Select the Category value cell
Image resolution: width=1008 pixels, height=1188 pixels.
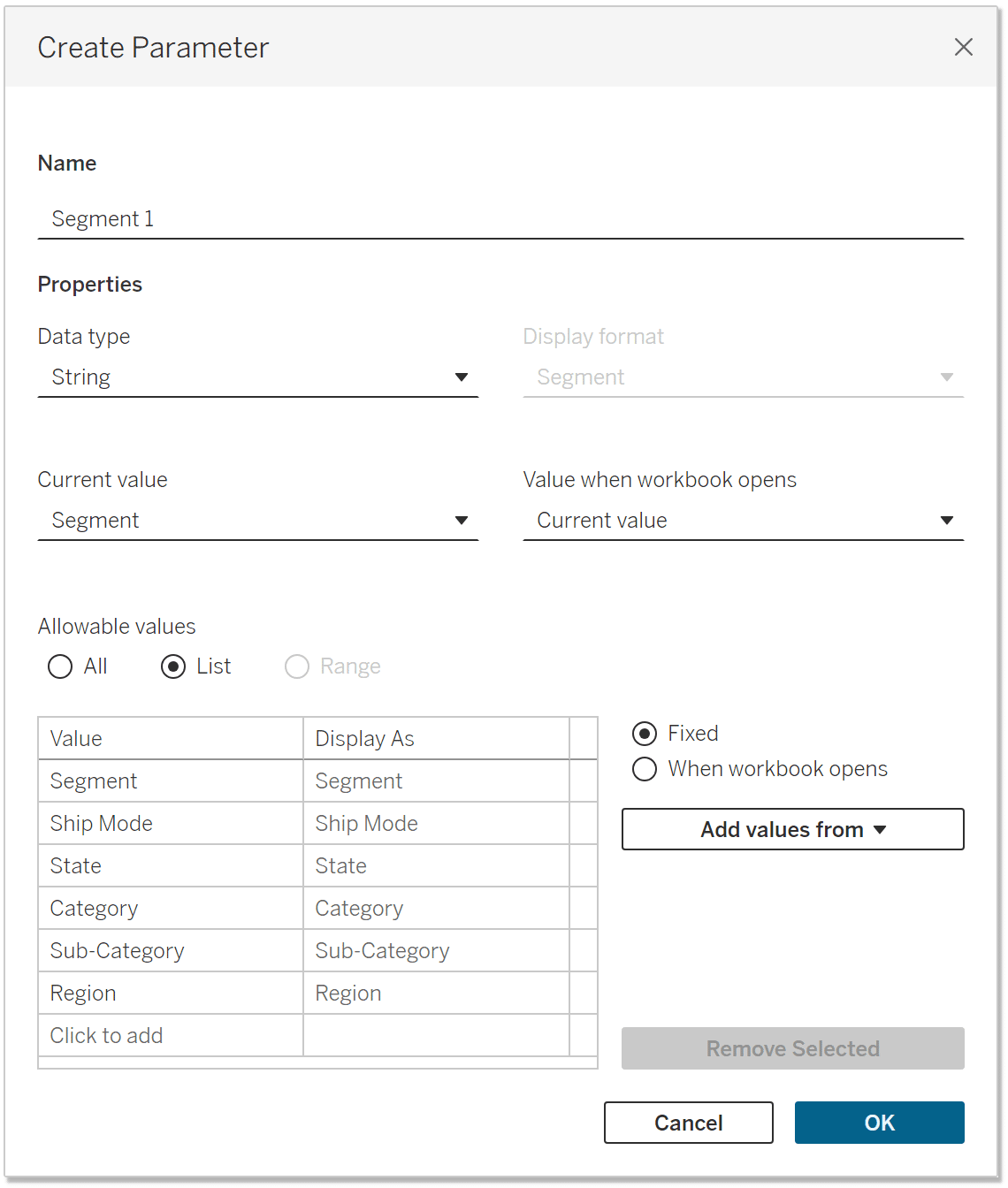pyautogui.click(x=171, y=909)
